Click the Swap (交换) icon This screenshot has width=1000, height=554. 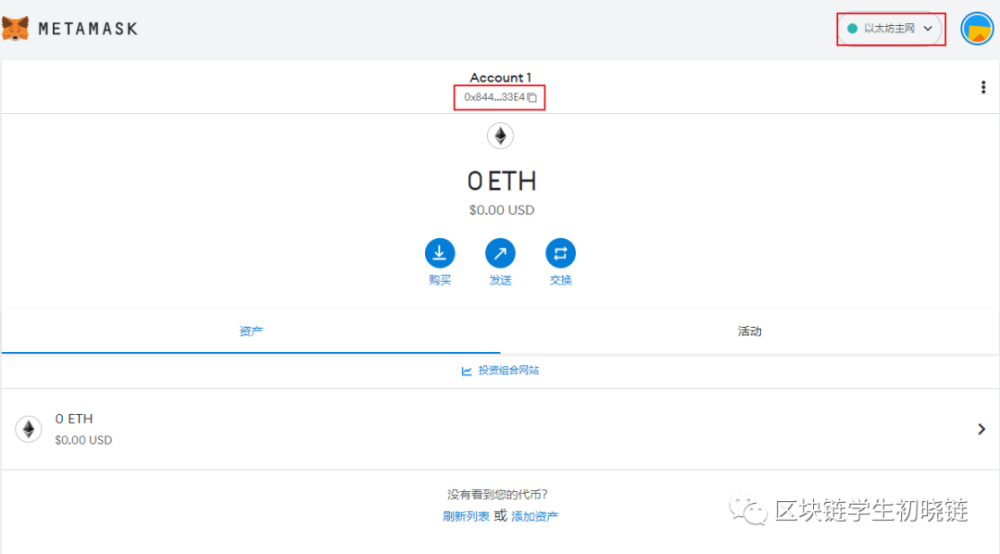click(x=561, y=253)
